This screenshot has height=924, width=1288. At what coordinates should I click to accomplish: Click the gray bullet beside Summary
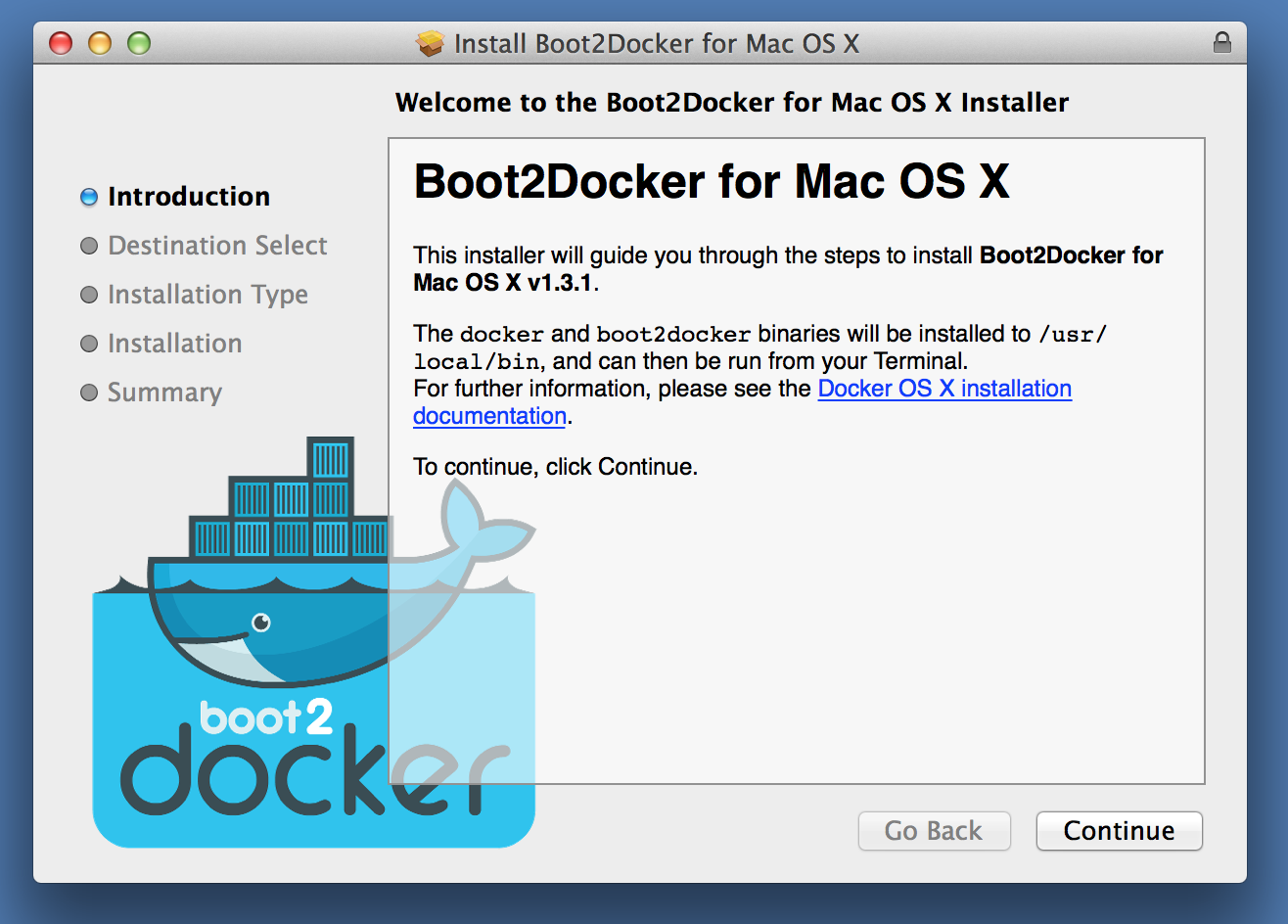(89, 393)
